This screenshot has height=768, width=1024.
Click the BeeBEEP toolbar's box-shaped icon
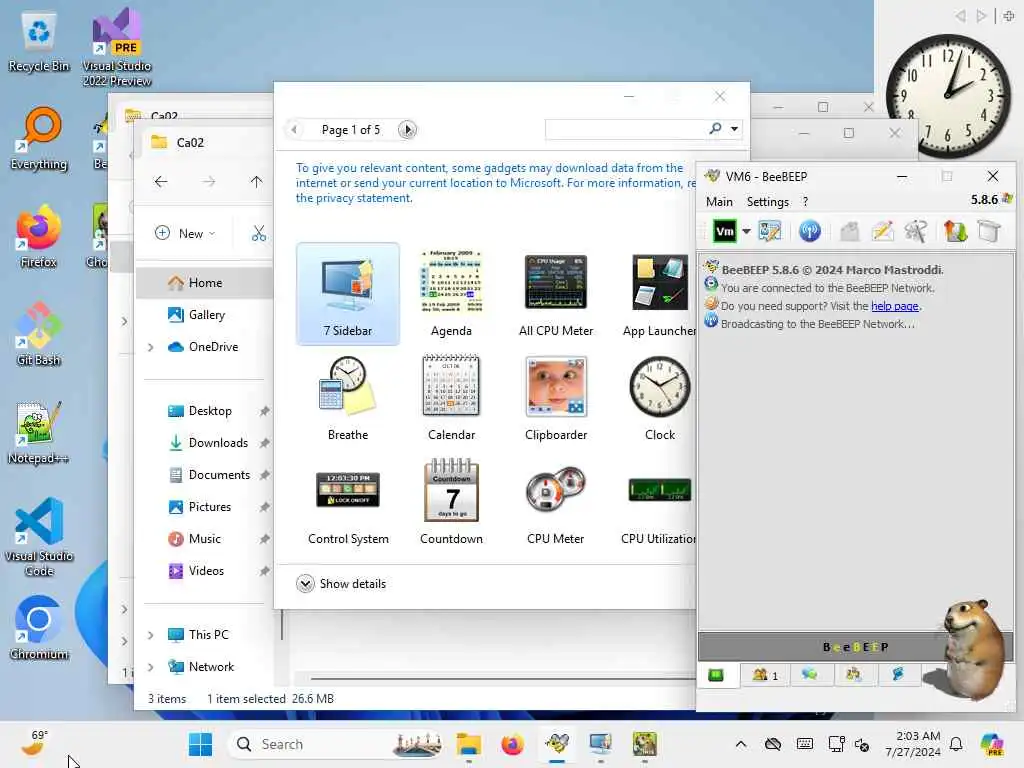pyautogui.click(x=989, y=231)
